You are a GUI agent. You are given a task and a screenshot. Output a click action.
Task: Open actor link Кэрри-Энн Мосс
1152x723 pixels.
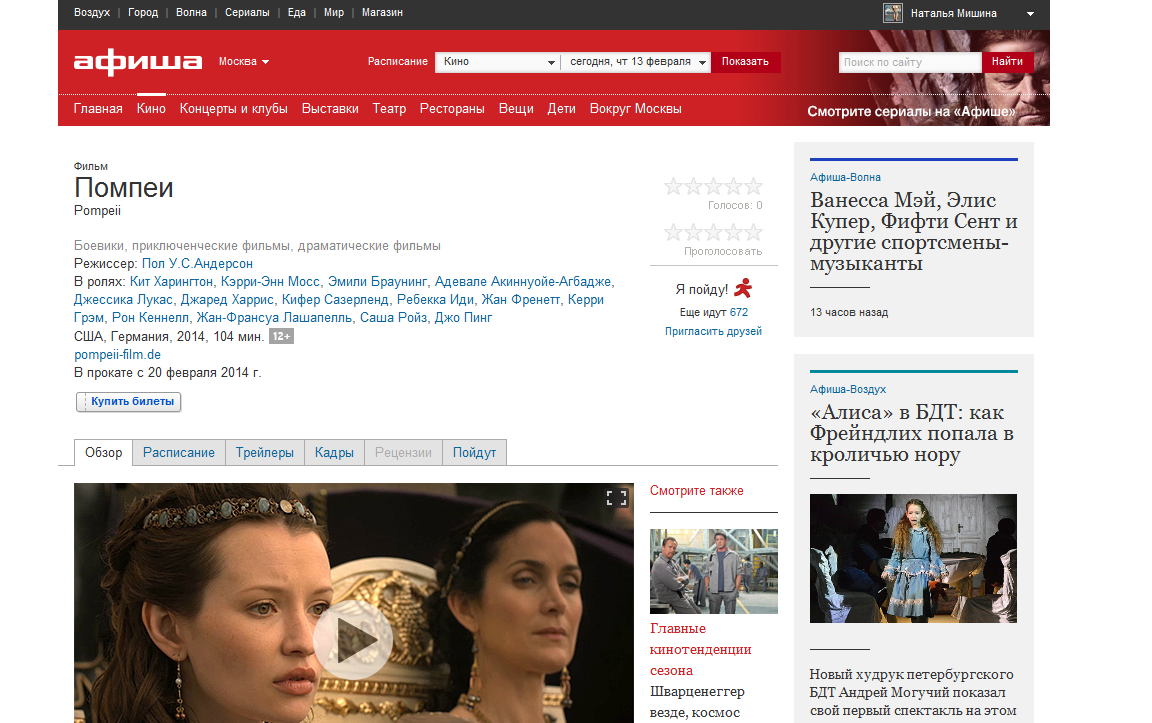point(270,281)
